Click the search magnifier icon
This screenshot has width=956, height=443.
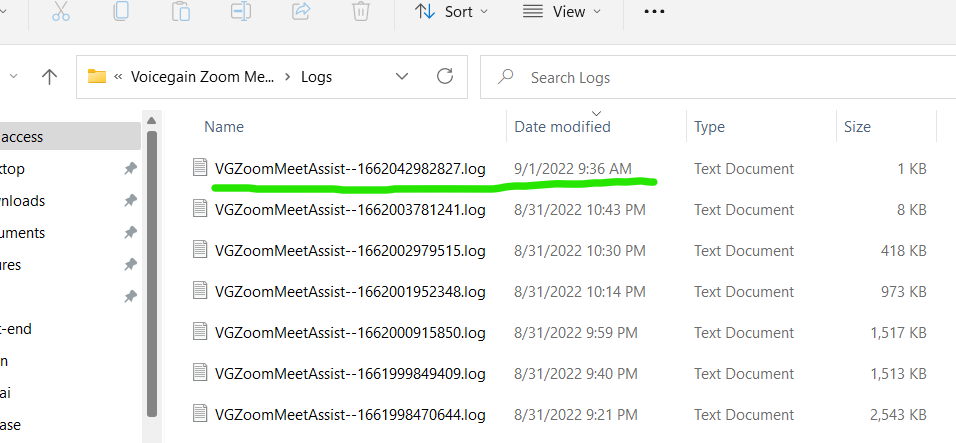[505, 77]
